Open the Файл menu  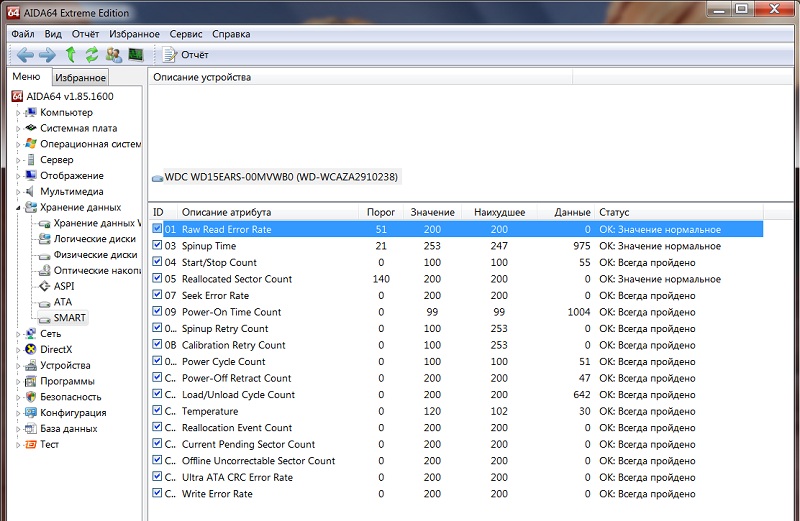(x=23, y=34)
